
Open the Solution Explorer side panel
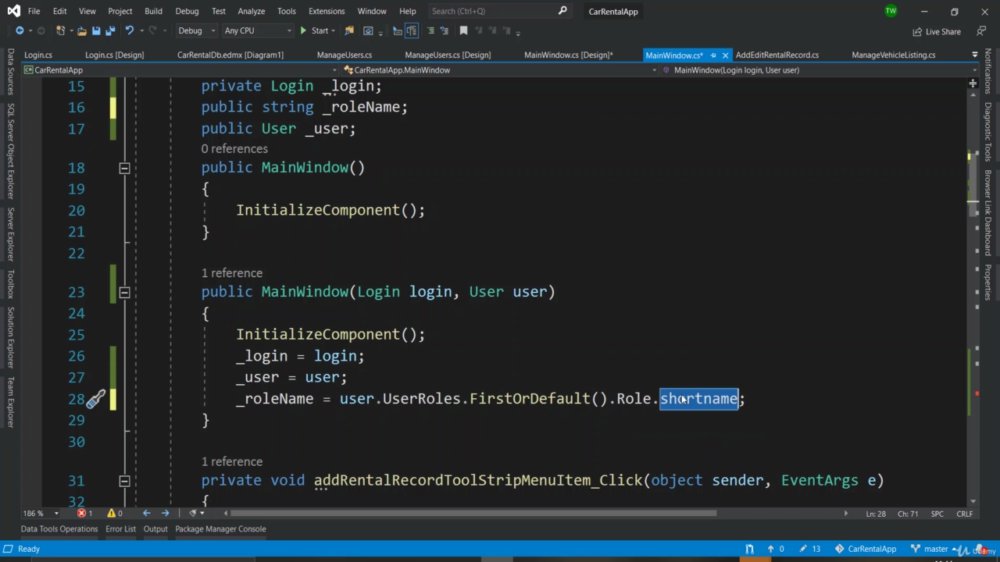point(10,337)
